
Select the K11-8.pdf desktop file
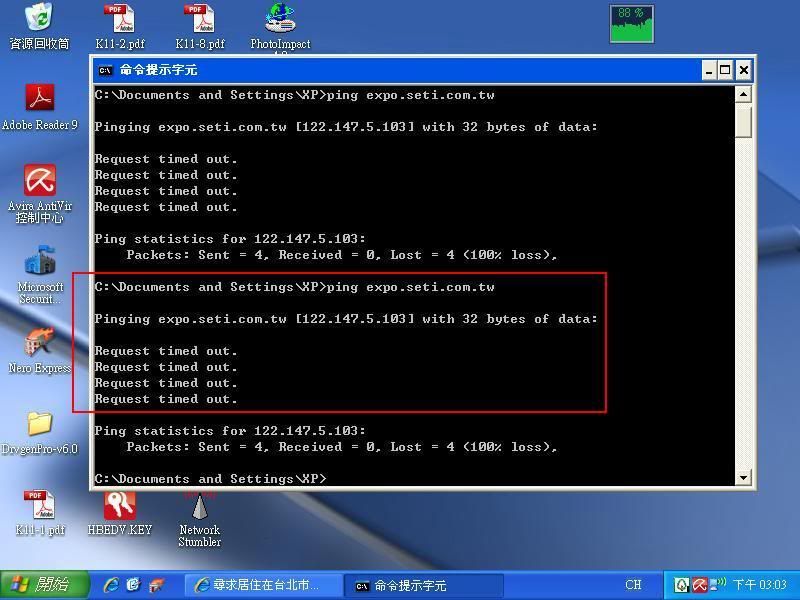point(199,19)
